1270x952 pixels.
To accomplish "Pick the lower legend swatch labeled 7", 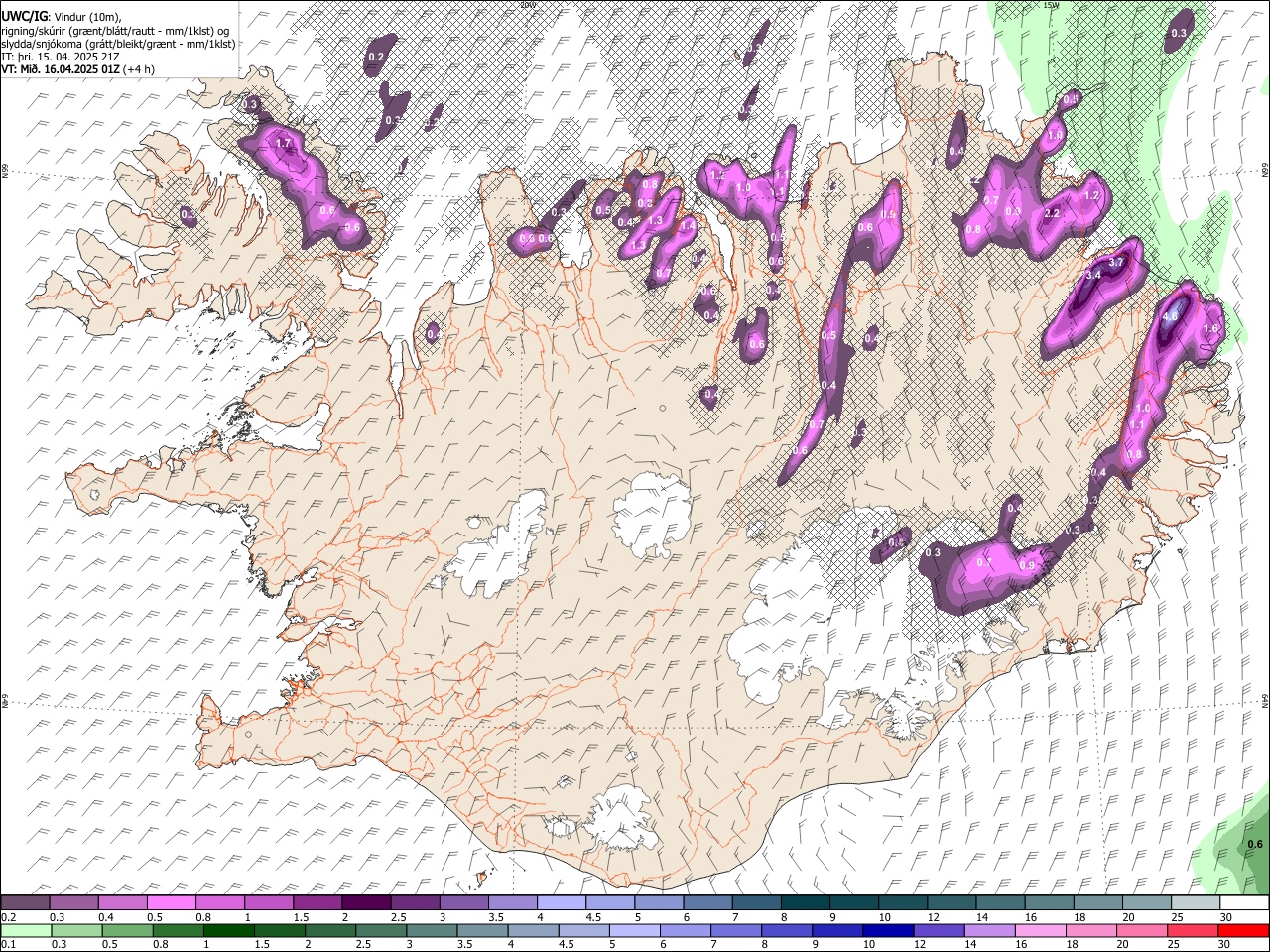I will [x=736, y=930].
